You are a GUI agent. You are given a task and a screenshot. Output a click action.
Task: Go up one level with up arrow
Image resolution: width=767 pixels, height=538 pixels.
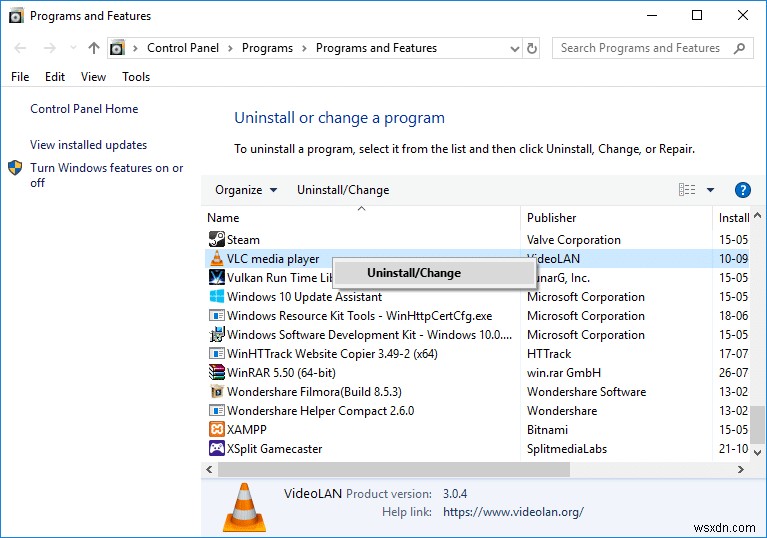click(93, 48)
